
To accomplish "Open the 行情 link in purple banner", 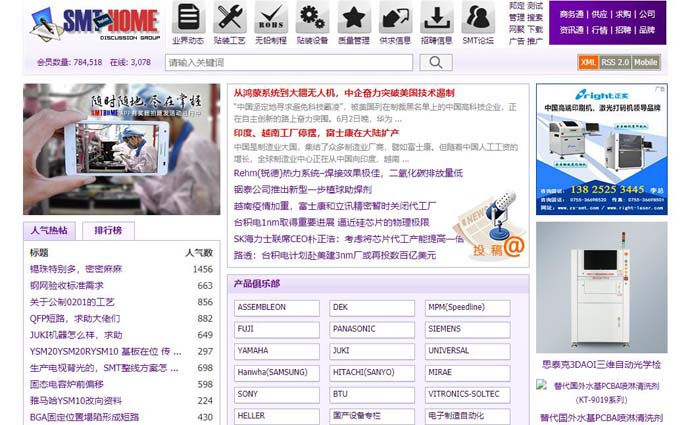I will [x=599, y=30].
